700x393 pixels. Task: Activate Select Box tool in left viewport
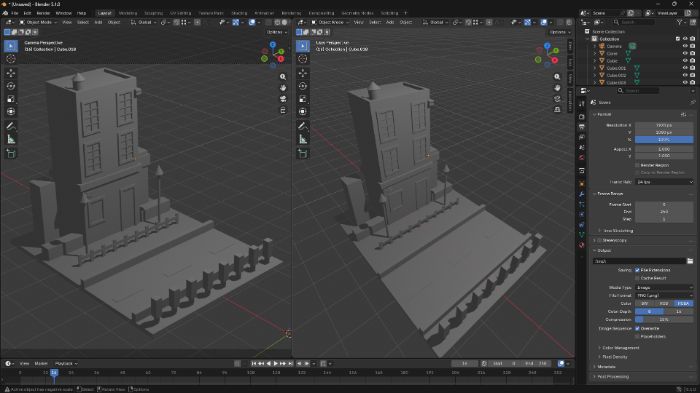click(x=11, y=46)
